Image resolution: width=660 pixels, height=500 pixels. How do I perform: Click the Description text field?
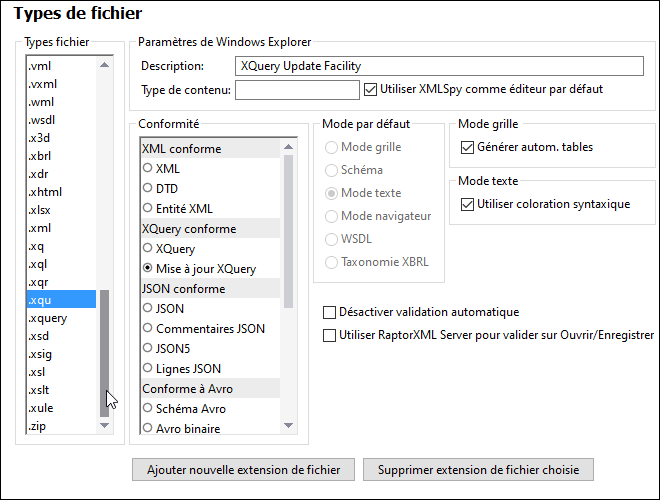(x=439, y=66)
